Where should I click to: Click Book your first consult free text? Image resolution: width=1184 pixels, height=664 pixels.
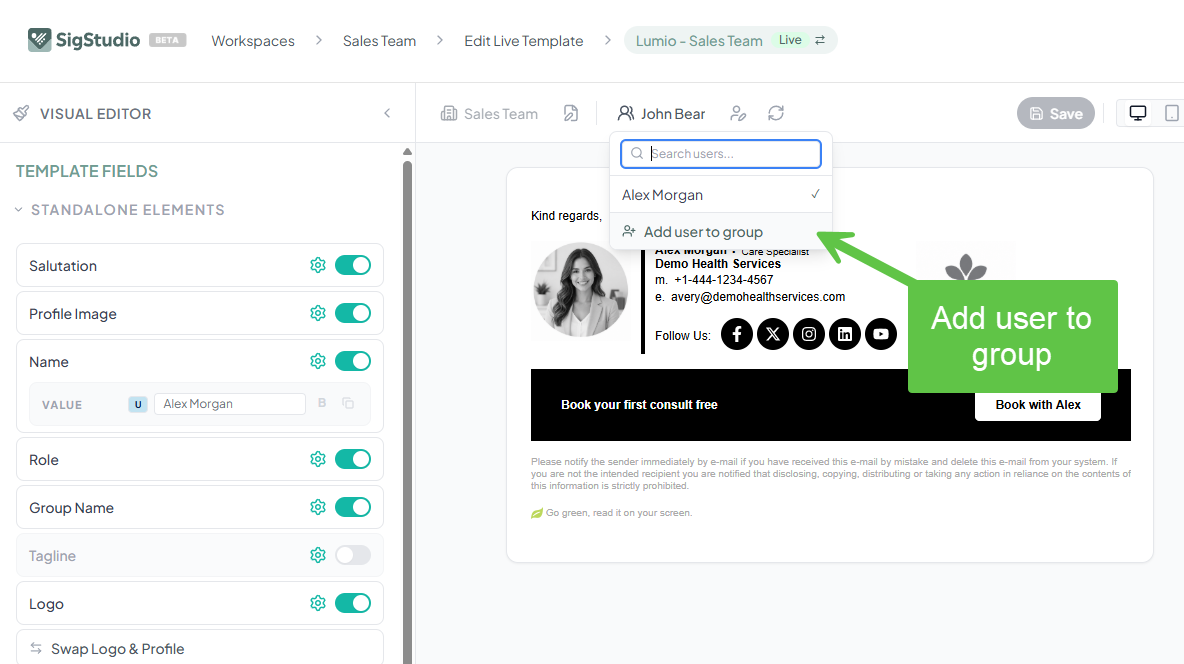point(639,405)
